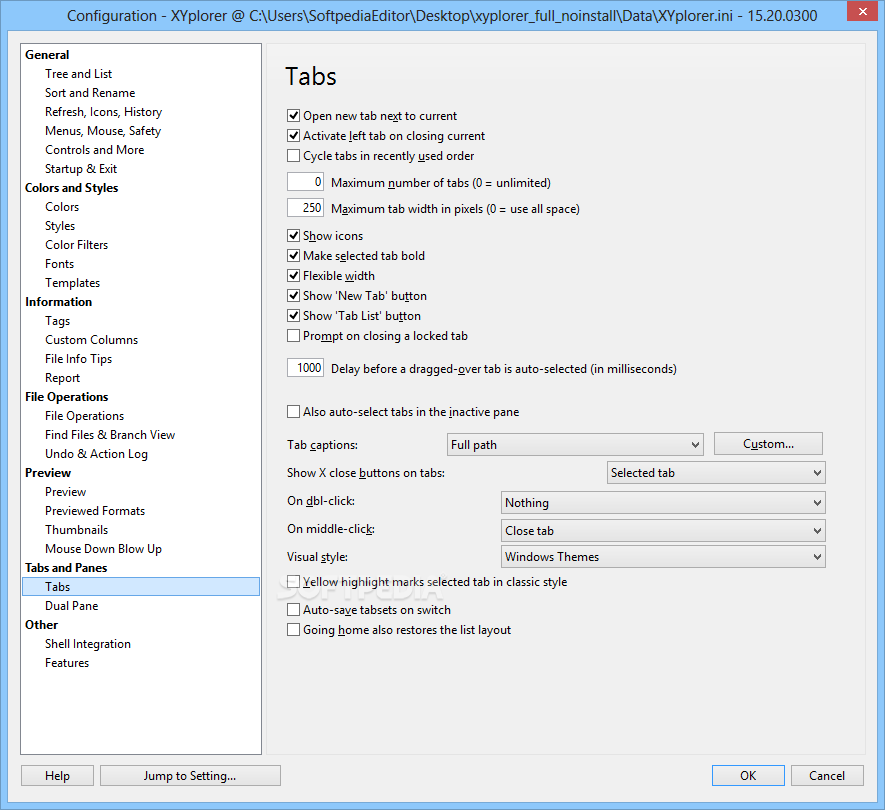Select 'Find Files & Branch View'

[110, 435]
